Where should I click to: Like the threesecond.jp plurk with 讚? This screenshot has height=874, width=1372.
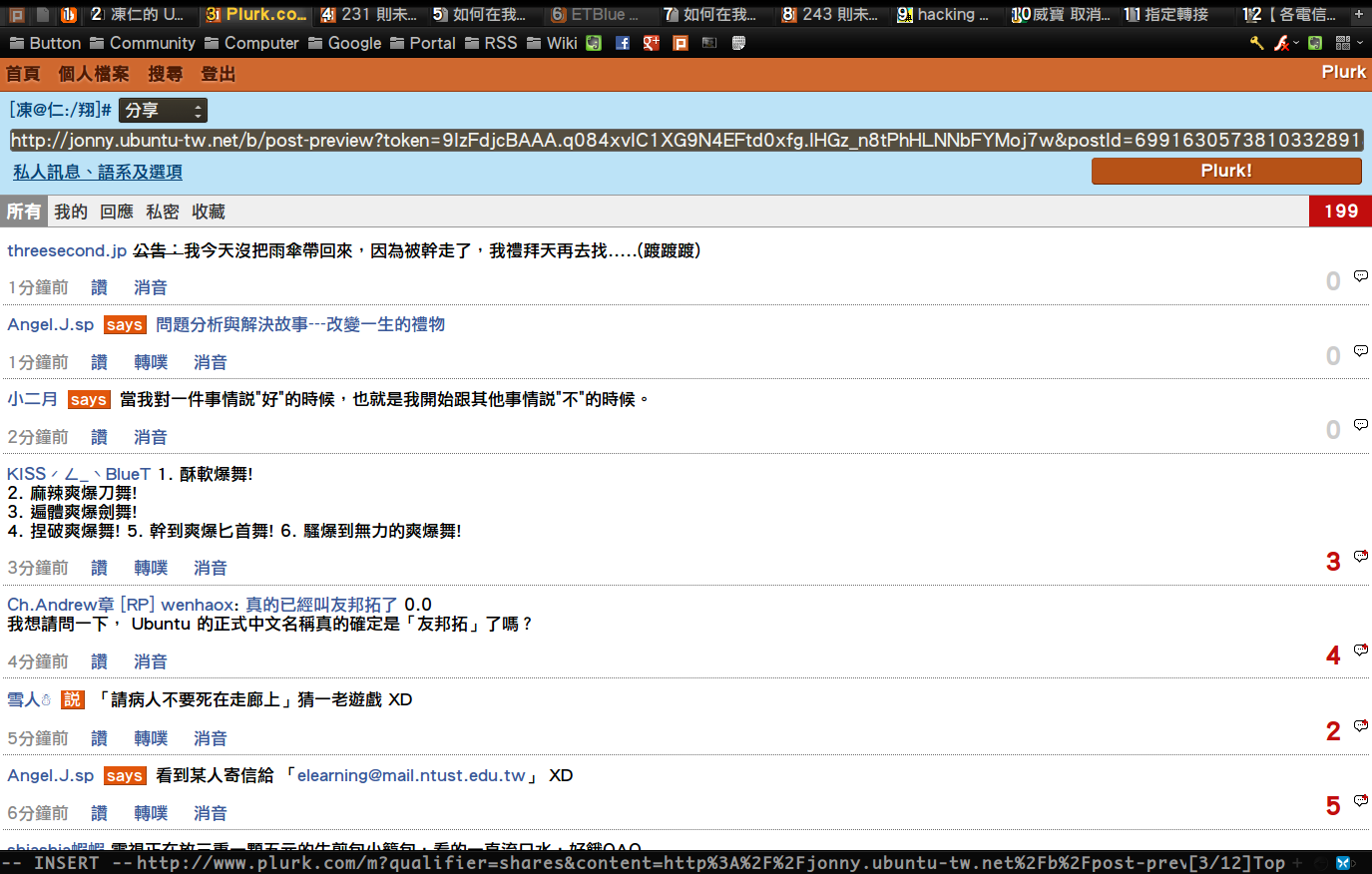click(99, 287)
